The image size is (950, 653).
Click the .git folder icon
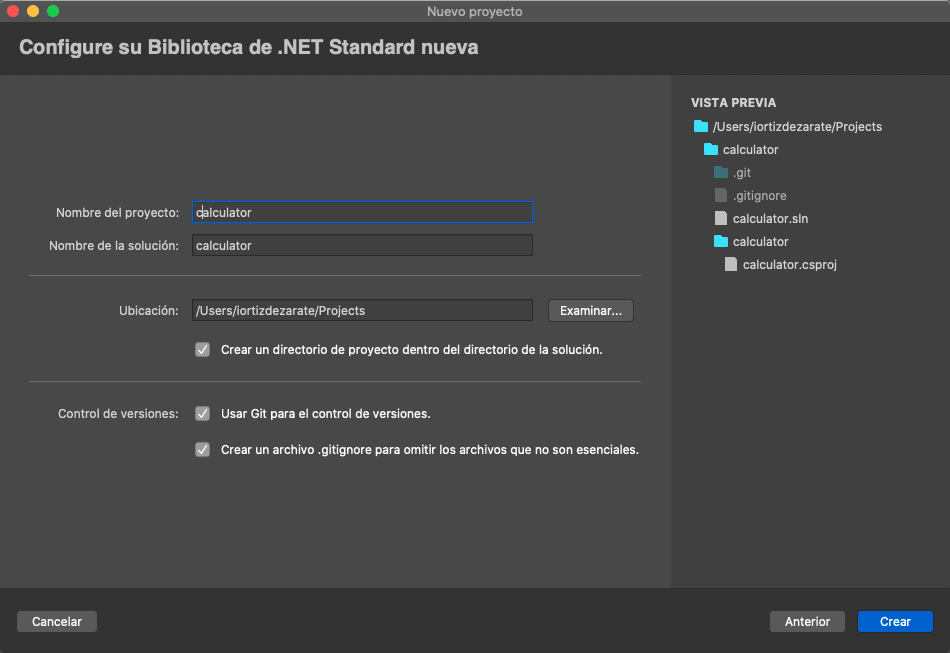(721, 173)
